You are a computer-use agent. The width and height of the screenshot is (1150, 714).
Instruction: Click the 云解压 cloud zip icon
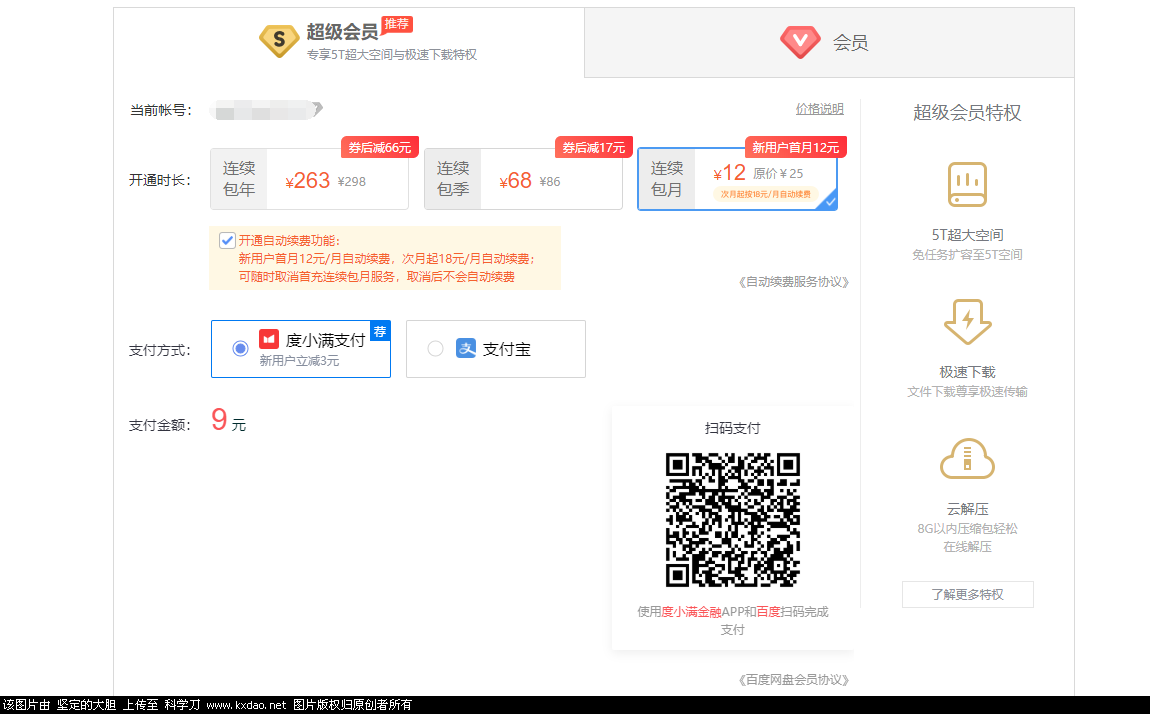coord(967,458)
